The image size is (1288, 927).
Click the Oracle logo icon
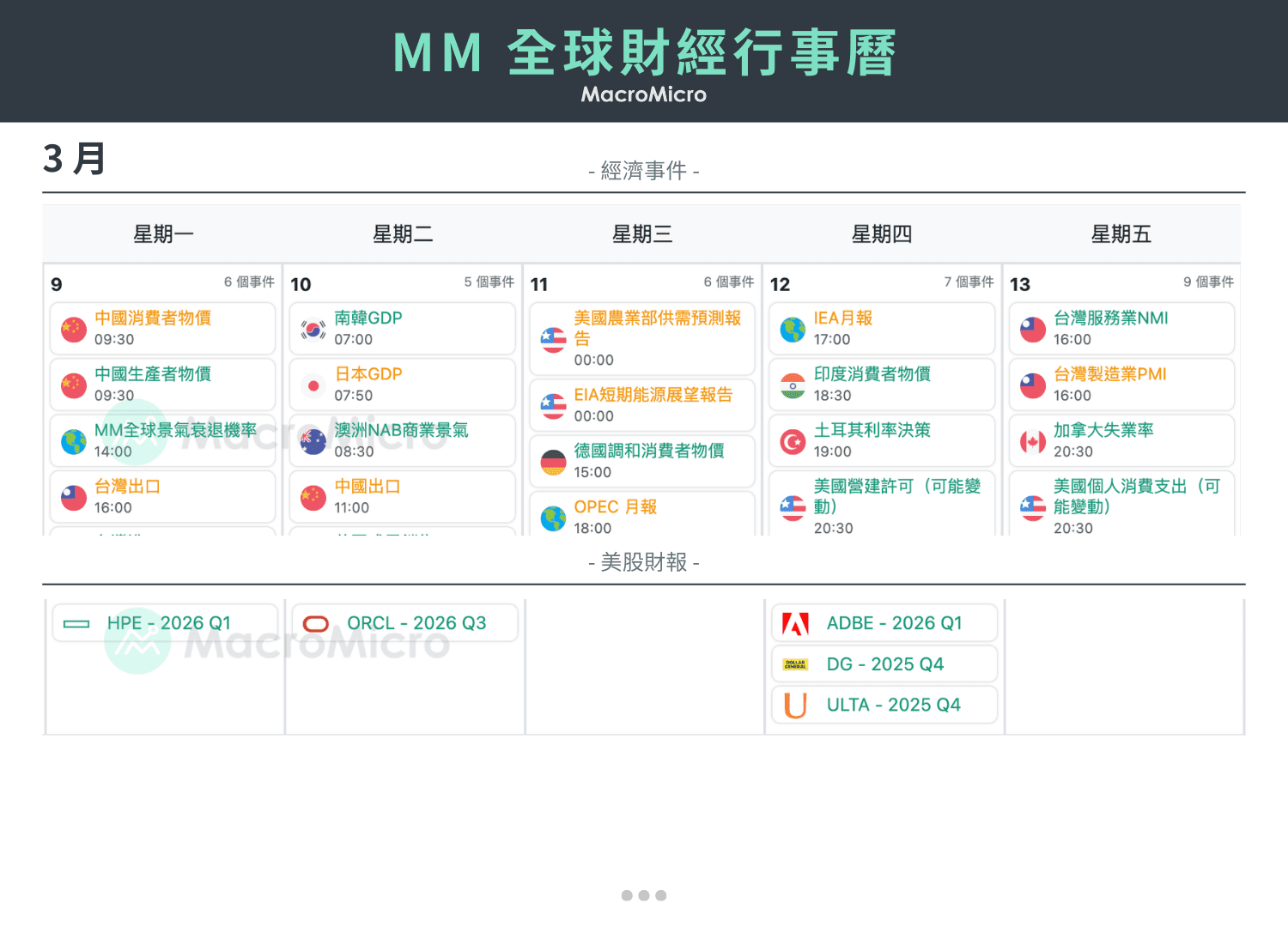click(x=316, y=624)
